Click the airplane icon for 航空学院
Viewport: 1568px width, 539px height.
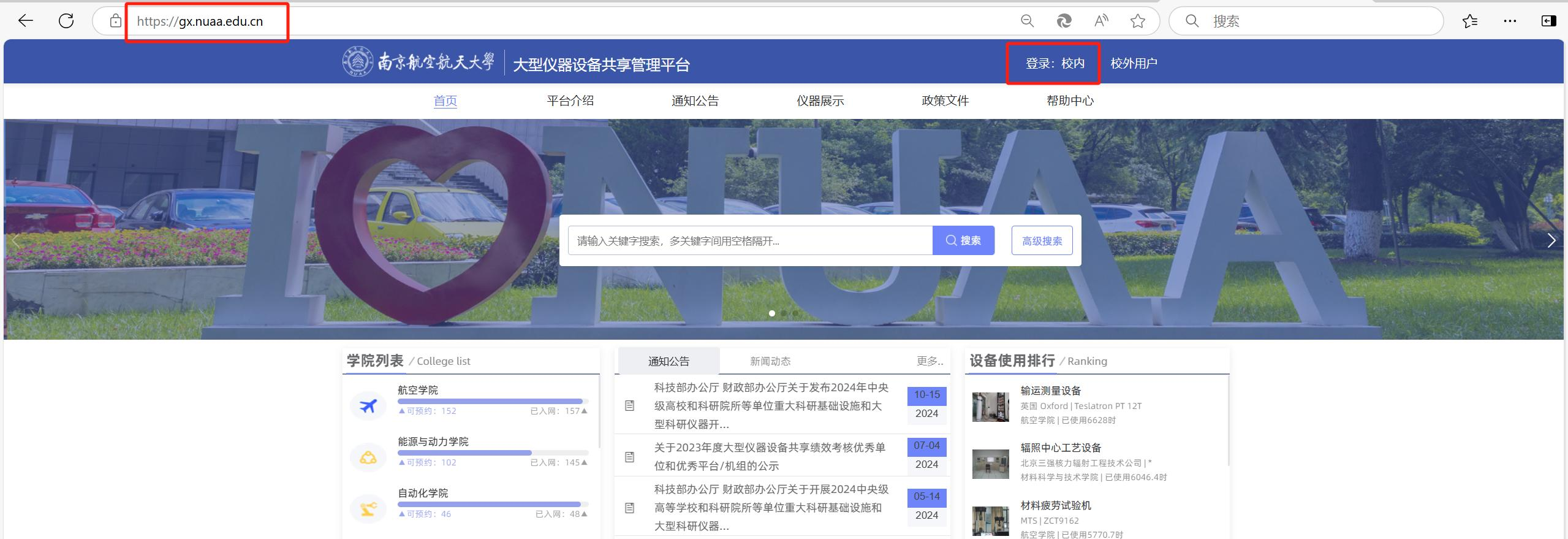[x=368, y=406]
